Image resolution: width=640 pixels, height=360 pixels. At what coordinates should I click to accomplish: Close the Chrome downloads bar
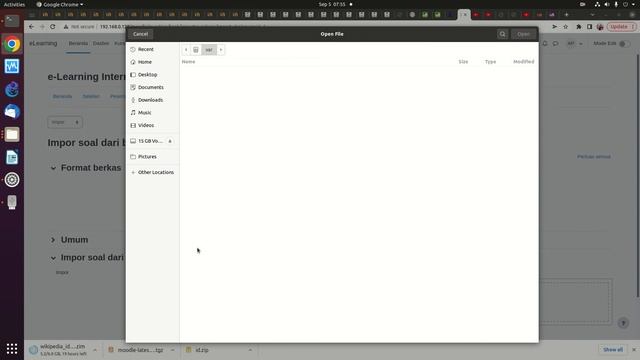(633, 350)
